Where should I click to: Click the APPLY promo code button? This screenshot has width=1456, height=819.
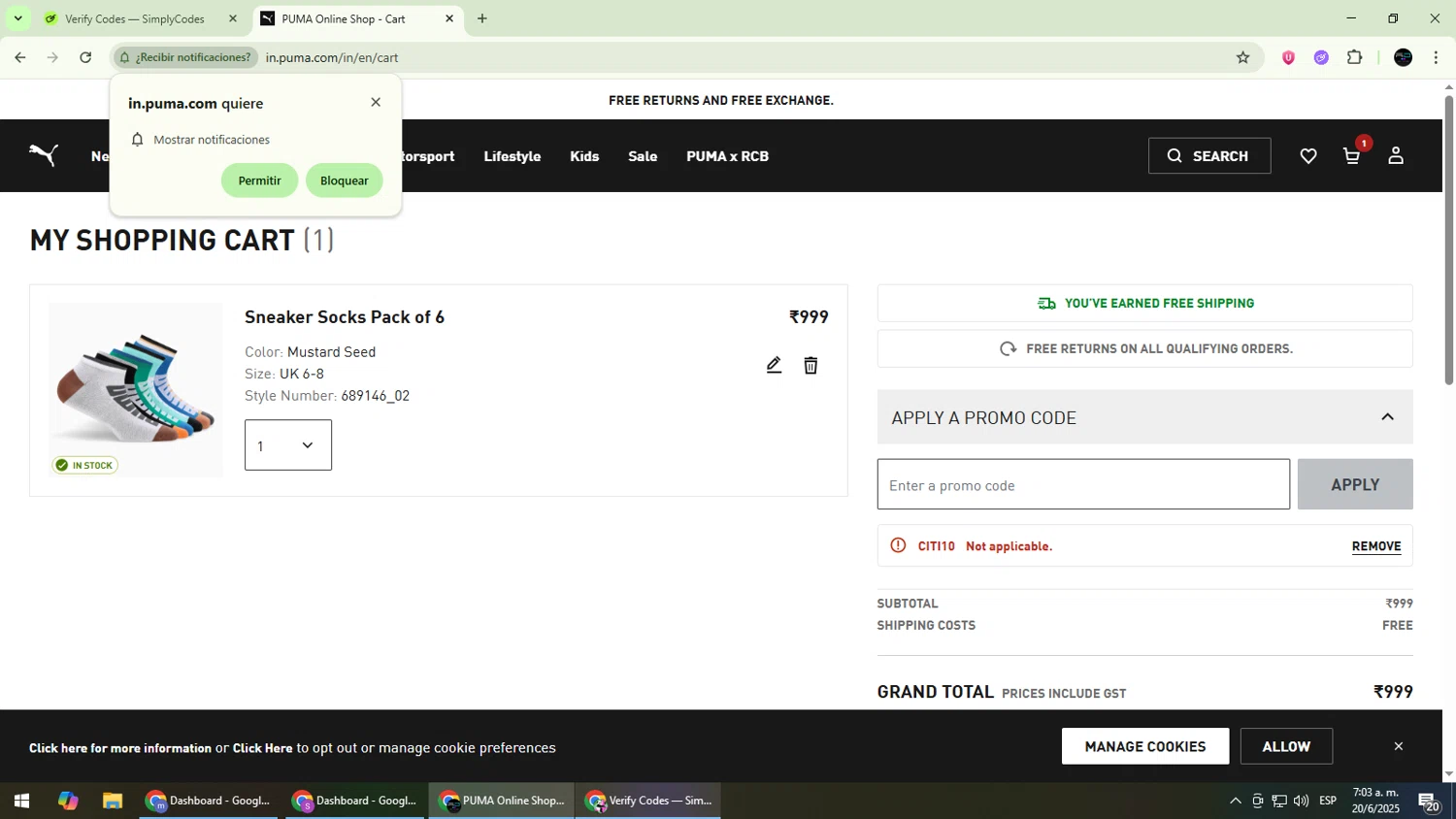(1355, 484)
